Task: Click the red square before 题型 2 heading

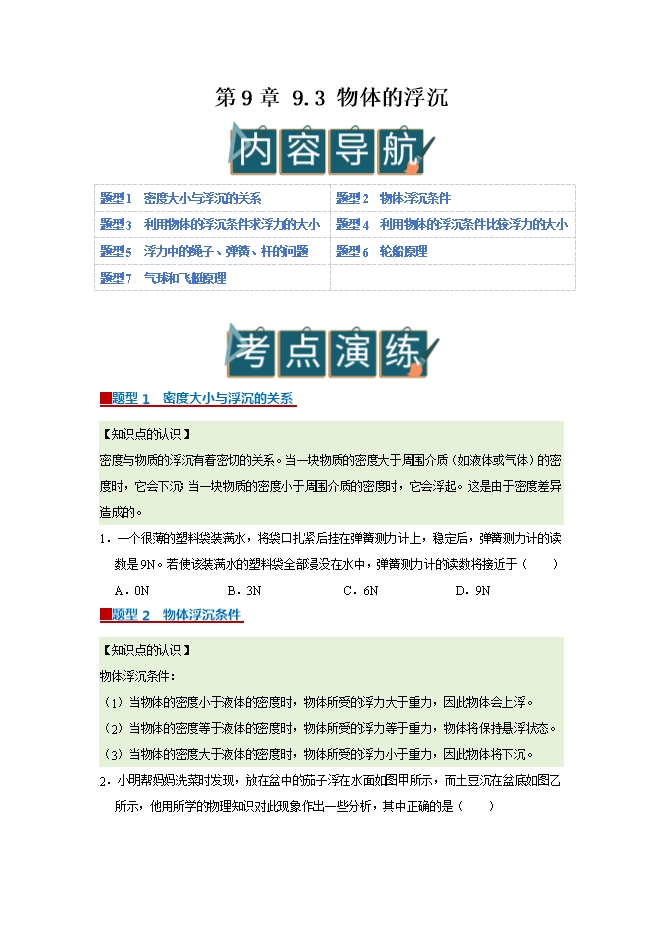Action: tap(105, 614)
